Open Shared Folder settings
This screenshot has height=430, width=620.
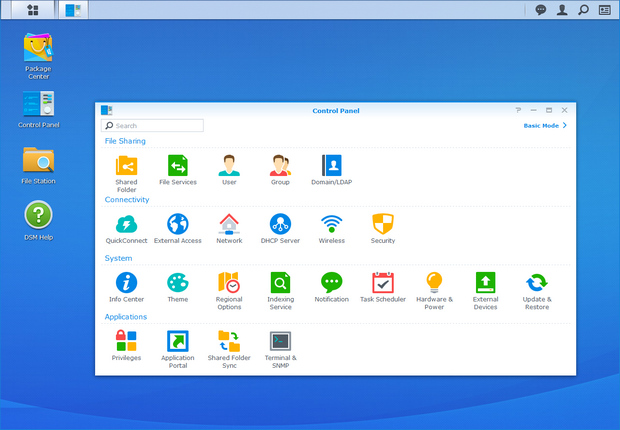126,173
